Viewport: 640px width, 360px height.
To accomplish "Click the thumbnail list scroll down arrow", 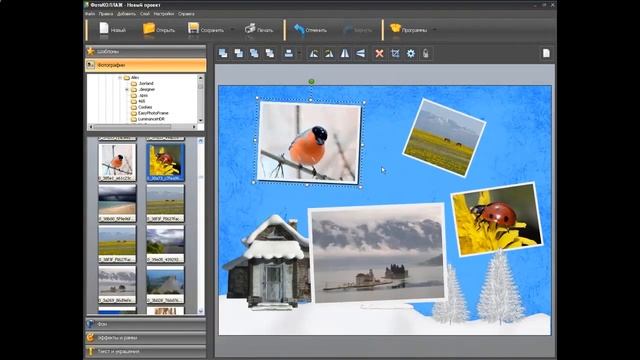I will coord(200,311).
